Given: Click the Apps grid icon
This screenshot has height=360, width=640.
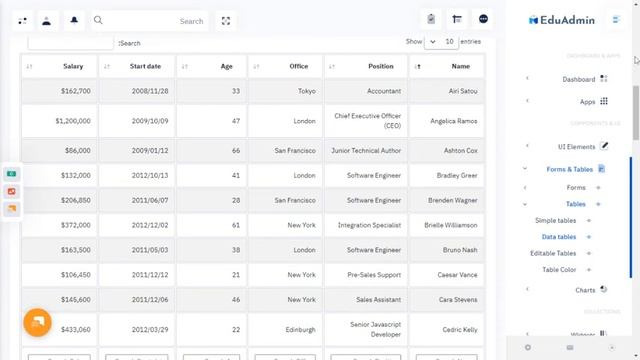Looking at the screenshot, I should pyautogui.click(x=604, y=101).
